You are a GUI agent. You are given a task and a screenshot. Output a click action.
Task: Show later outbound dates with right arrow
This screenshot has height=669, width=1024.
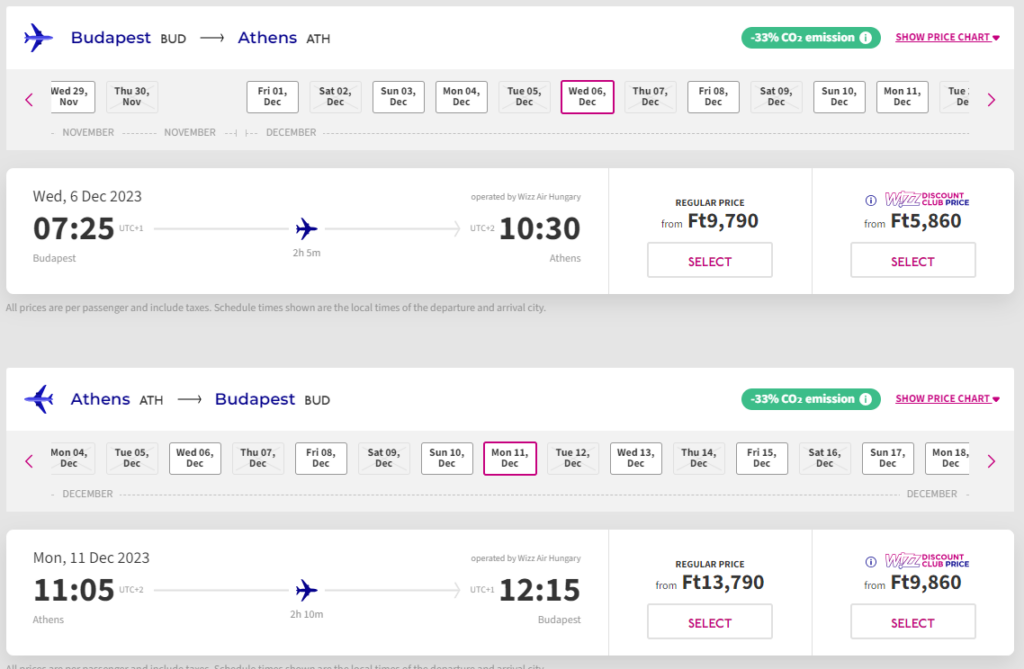click(991, 100)
